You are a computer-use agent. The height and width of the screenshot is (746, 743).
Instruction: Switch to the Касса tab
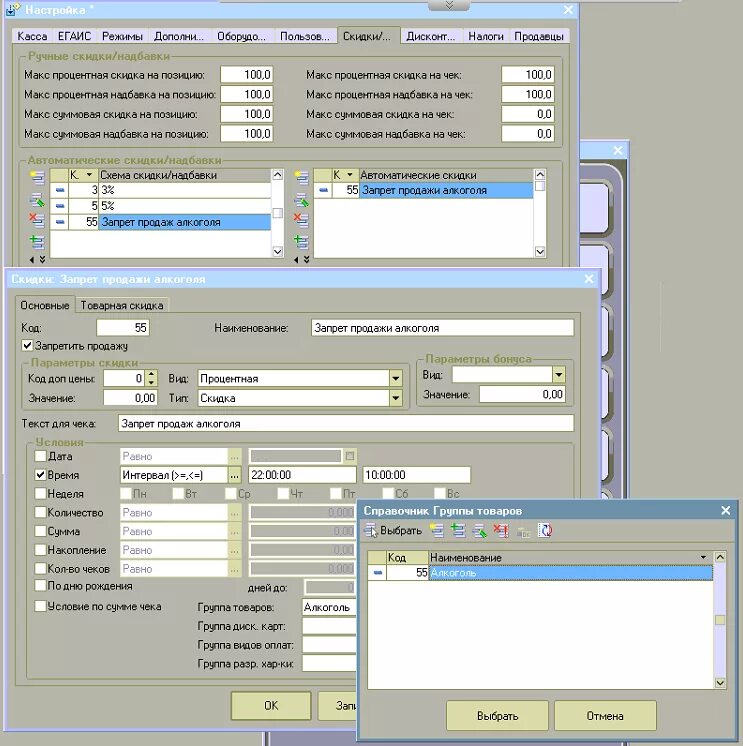tap(32, 36)
